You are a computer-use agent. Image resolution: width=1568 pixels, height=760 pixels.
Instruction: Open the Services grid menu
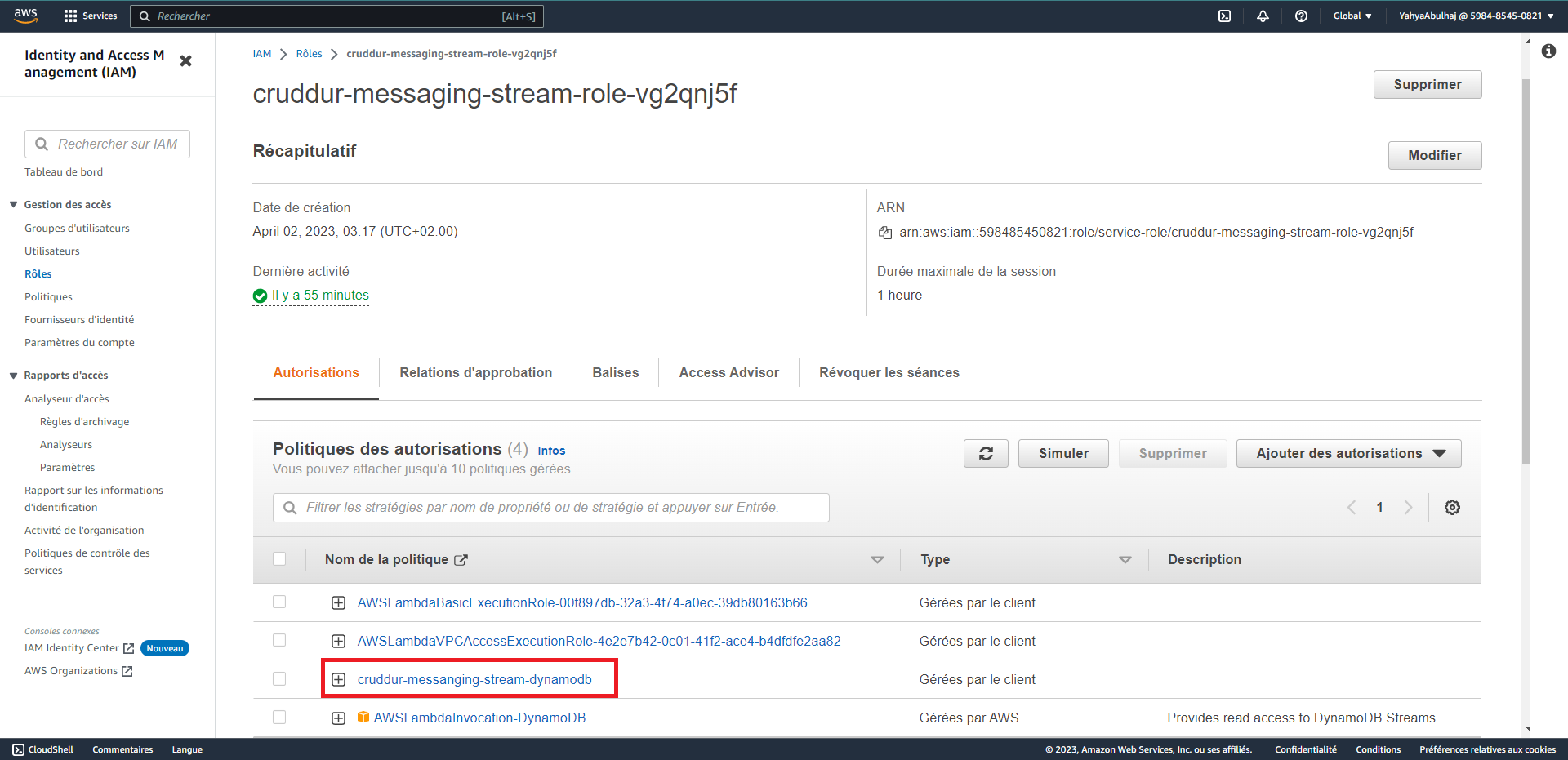90,16
